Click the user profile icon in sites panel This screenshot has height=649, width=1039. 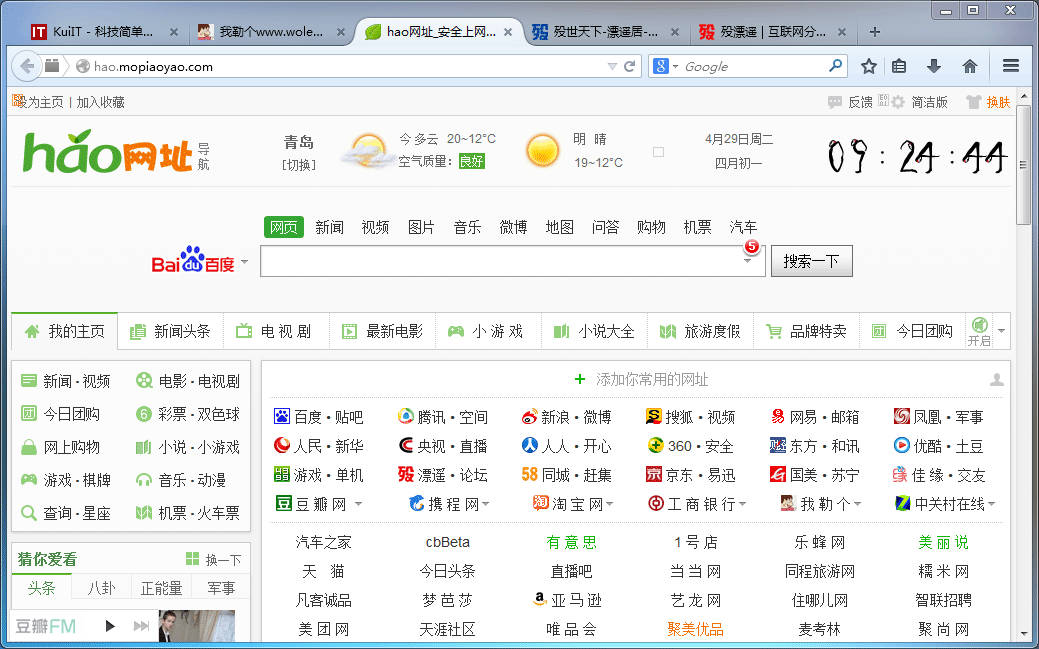(x=996, y=380)
